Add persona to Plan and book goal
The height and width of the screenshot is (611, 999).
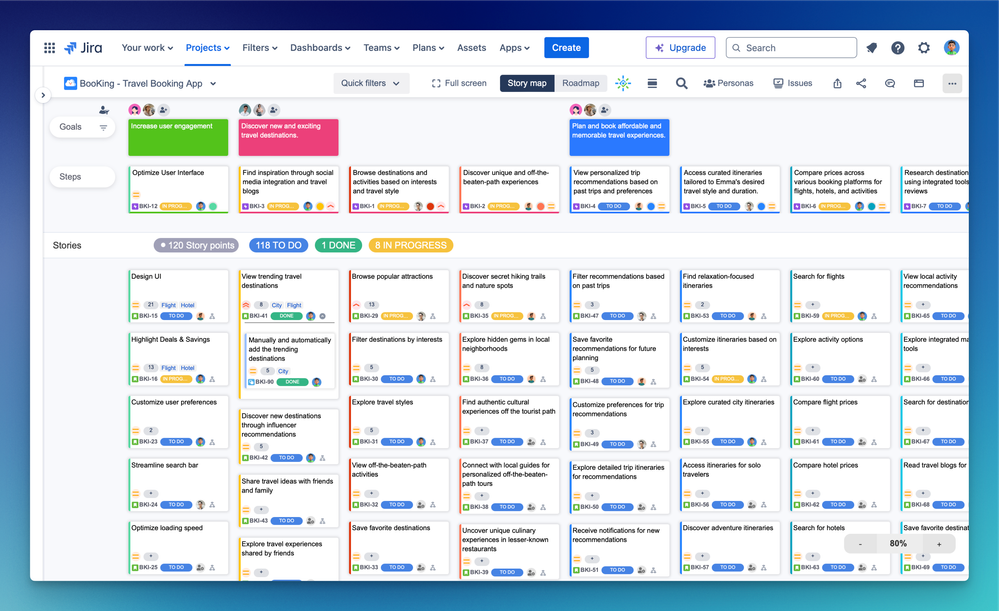click(x=605, y=110)
